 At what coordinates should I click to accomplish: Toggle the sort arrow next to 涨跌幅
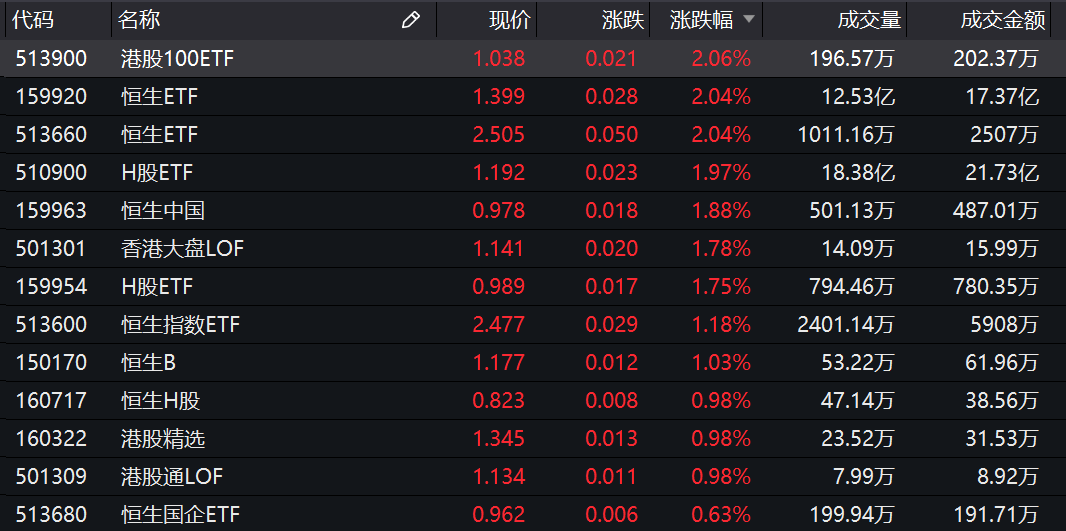(x=749, y=20)
